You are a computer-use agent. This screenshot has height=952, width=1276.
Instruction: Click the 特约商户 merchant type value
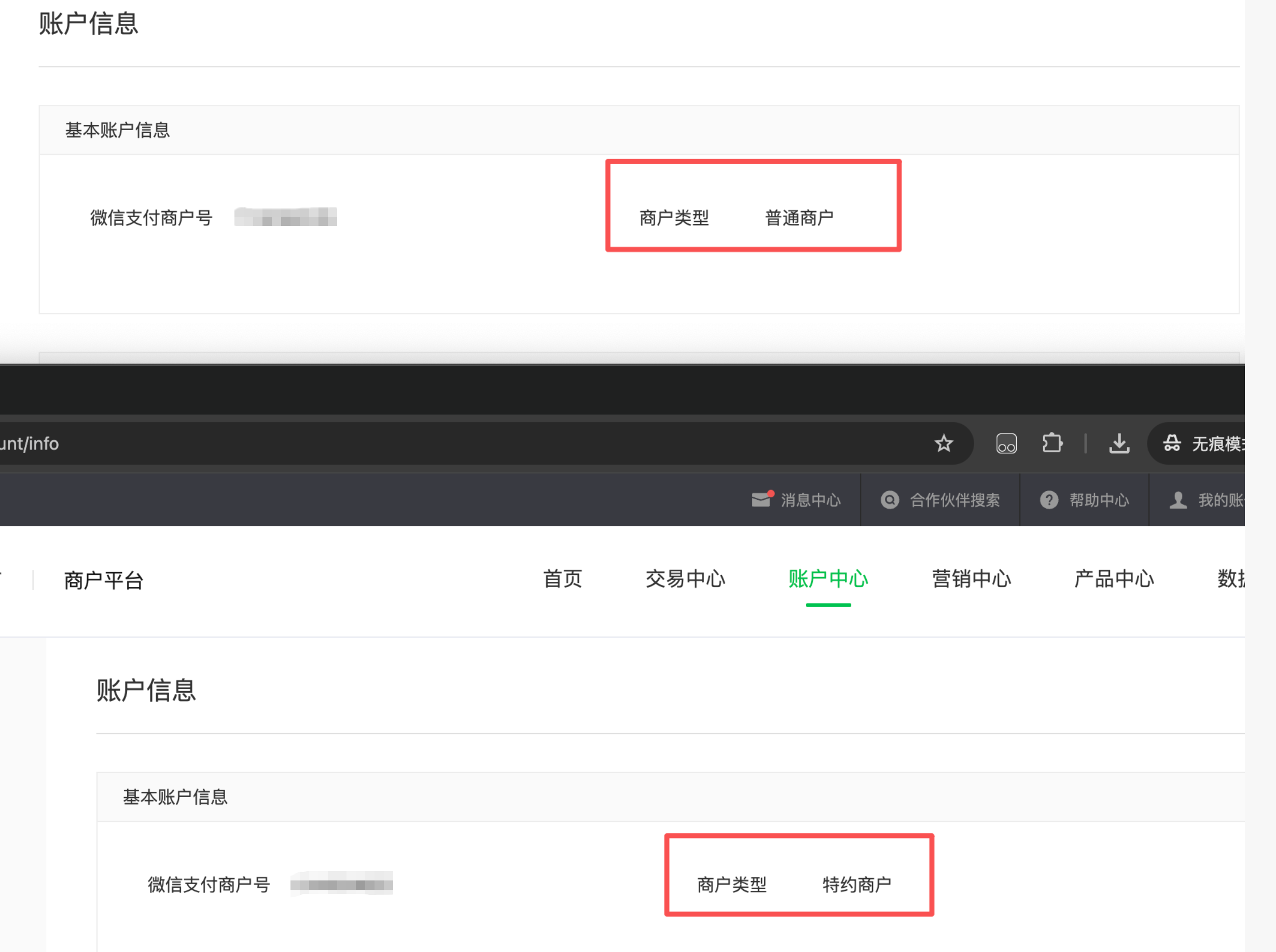tap(856, 884)
